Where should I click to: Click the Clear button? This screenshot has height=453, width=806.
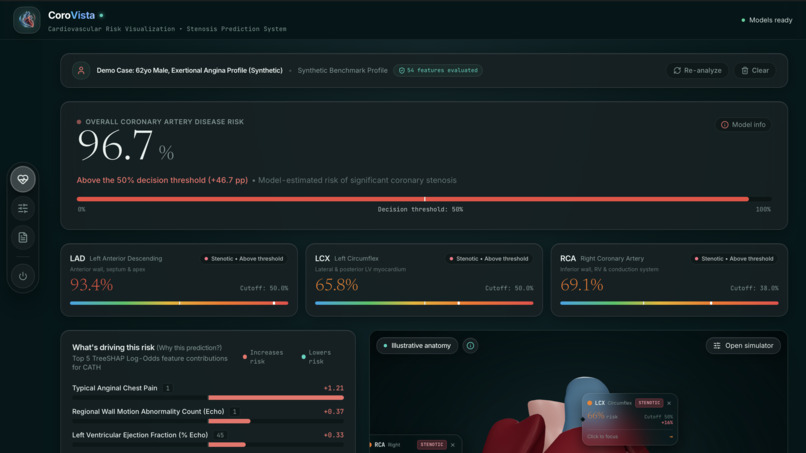(755, 70)
